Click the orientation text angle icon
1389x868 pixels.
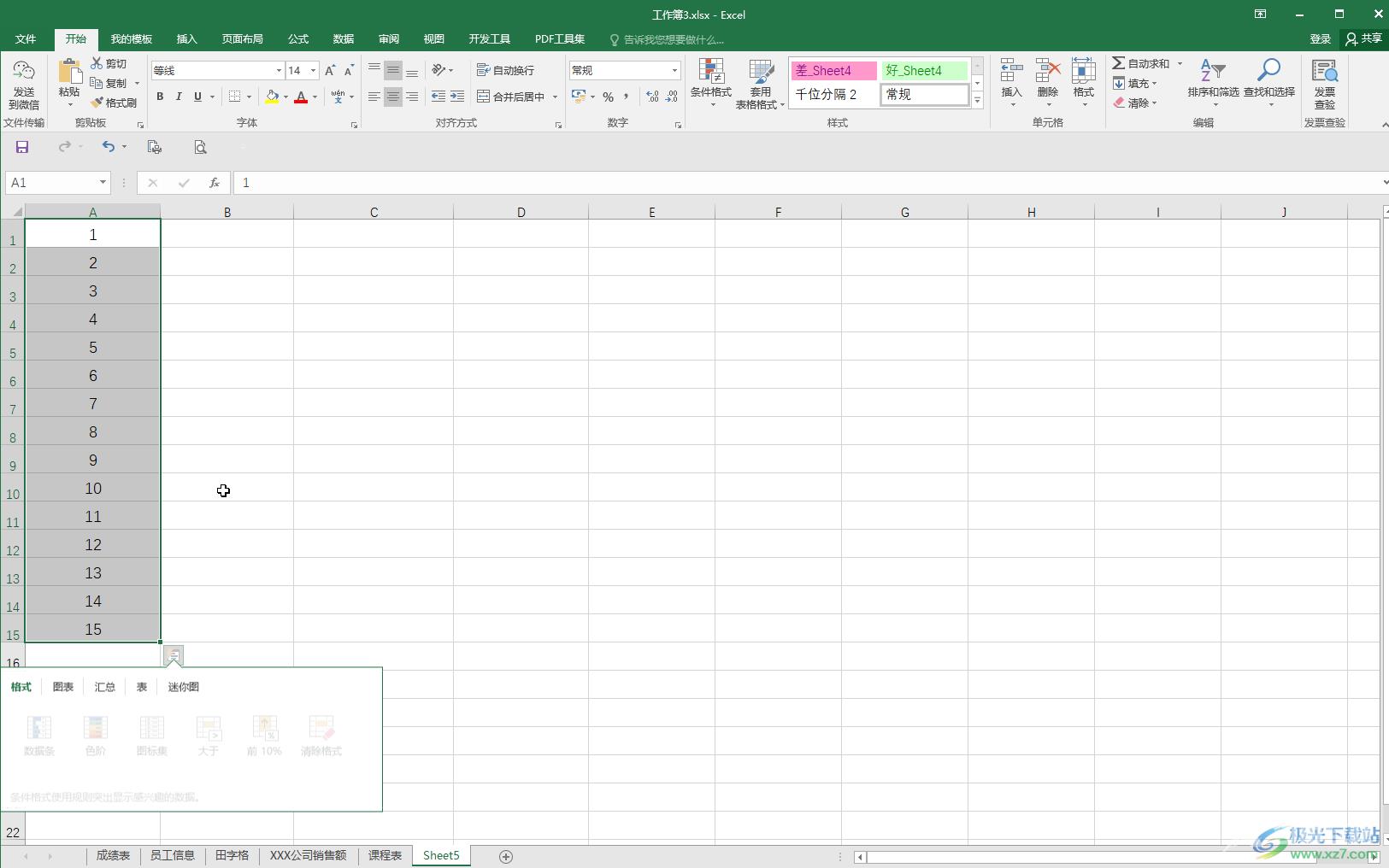pyautogui.click(x=439, y=70)
